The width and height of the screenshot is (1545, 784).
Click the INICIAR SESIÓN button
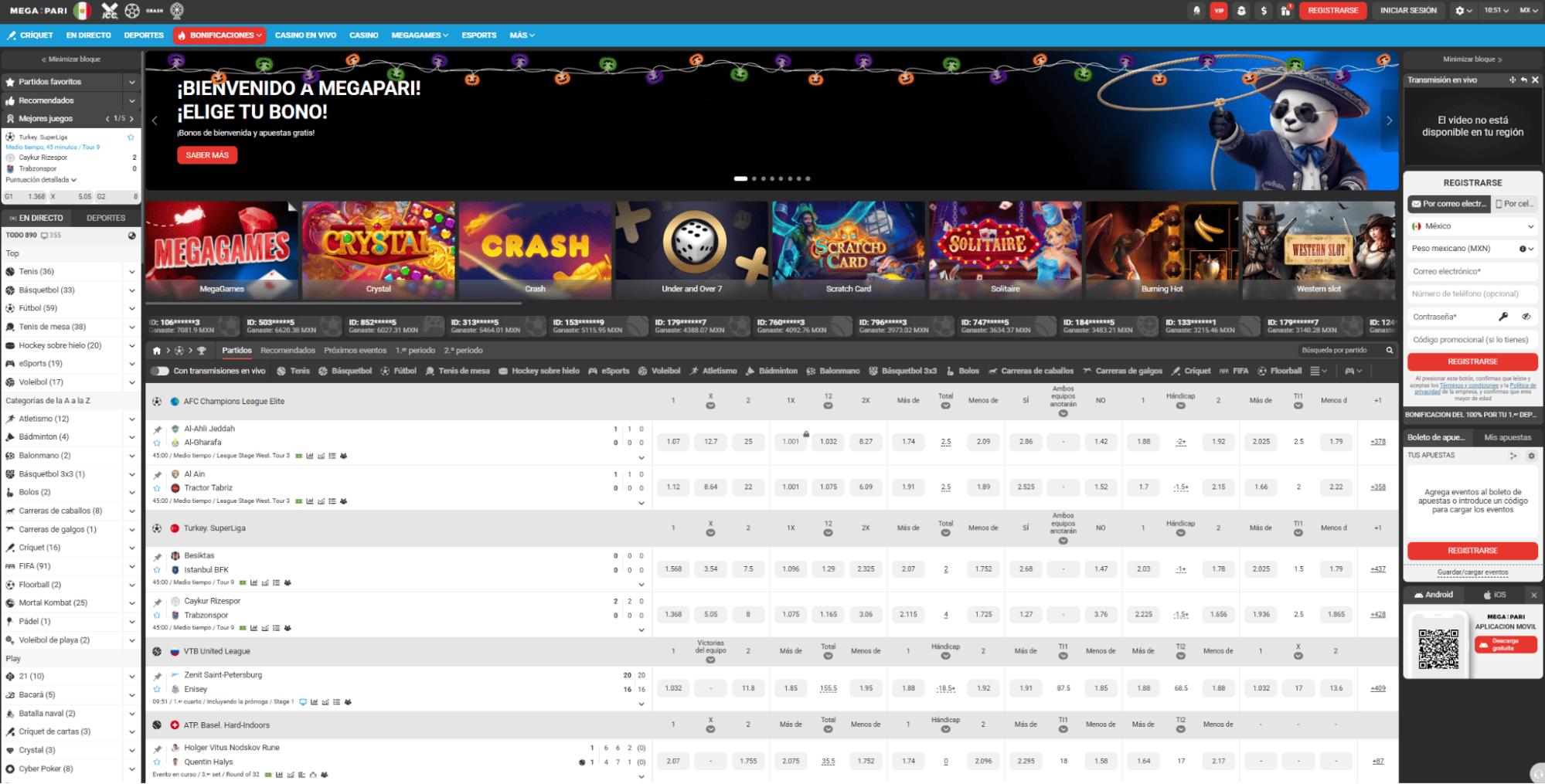[1408, 11]
